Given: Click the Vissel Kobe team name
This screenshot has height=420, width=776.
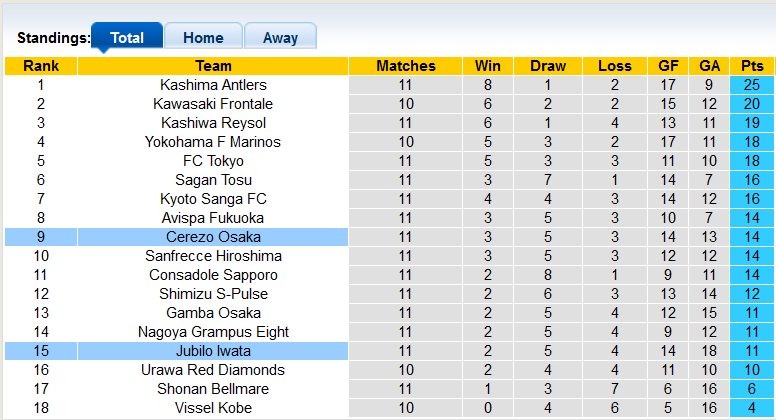Looking at the screenshot, I should [213, 408].
